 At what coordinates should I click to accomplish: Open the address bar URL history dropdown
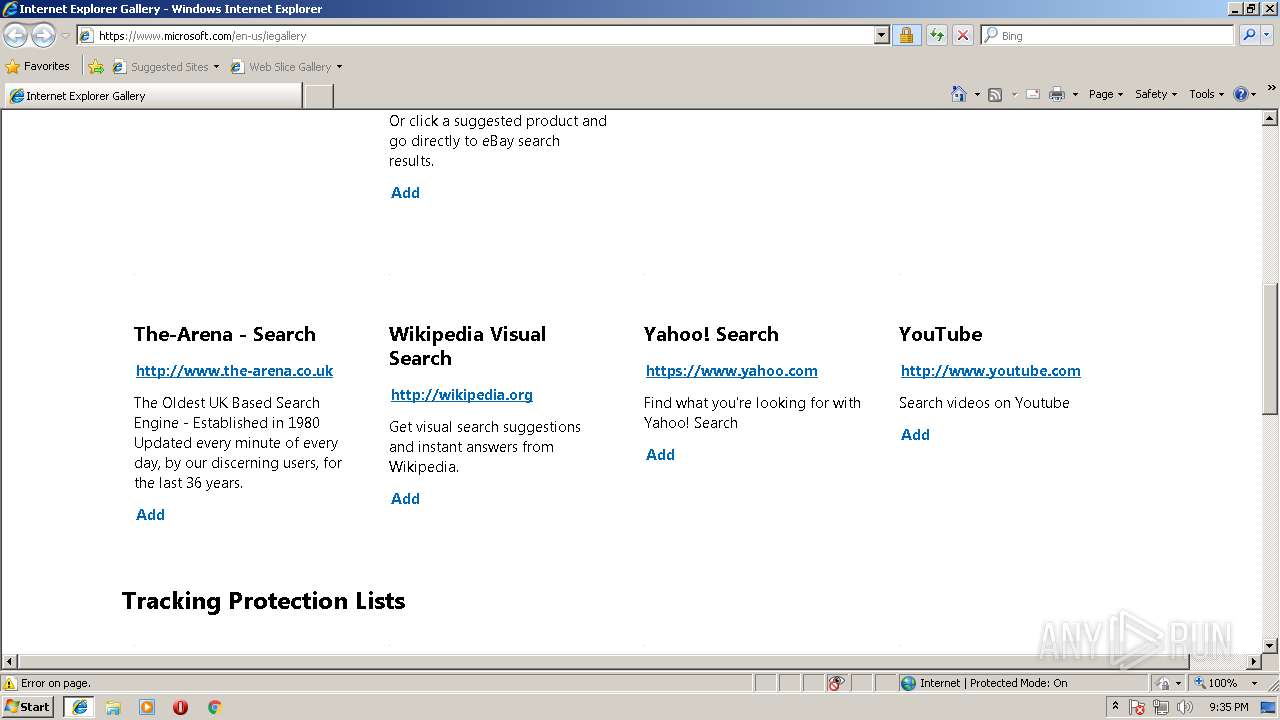[x=881, y=36]
